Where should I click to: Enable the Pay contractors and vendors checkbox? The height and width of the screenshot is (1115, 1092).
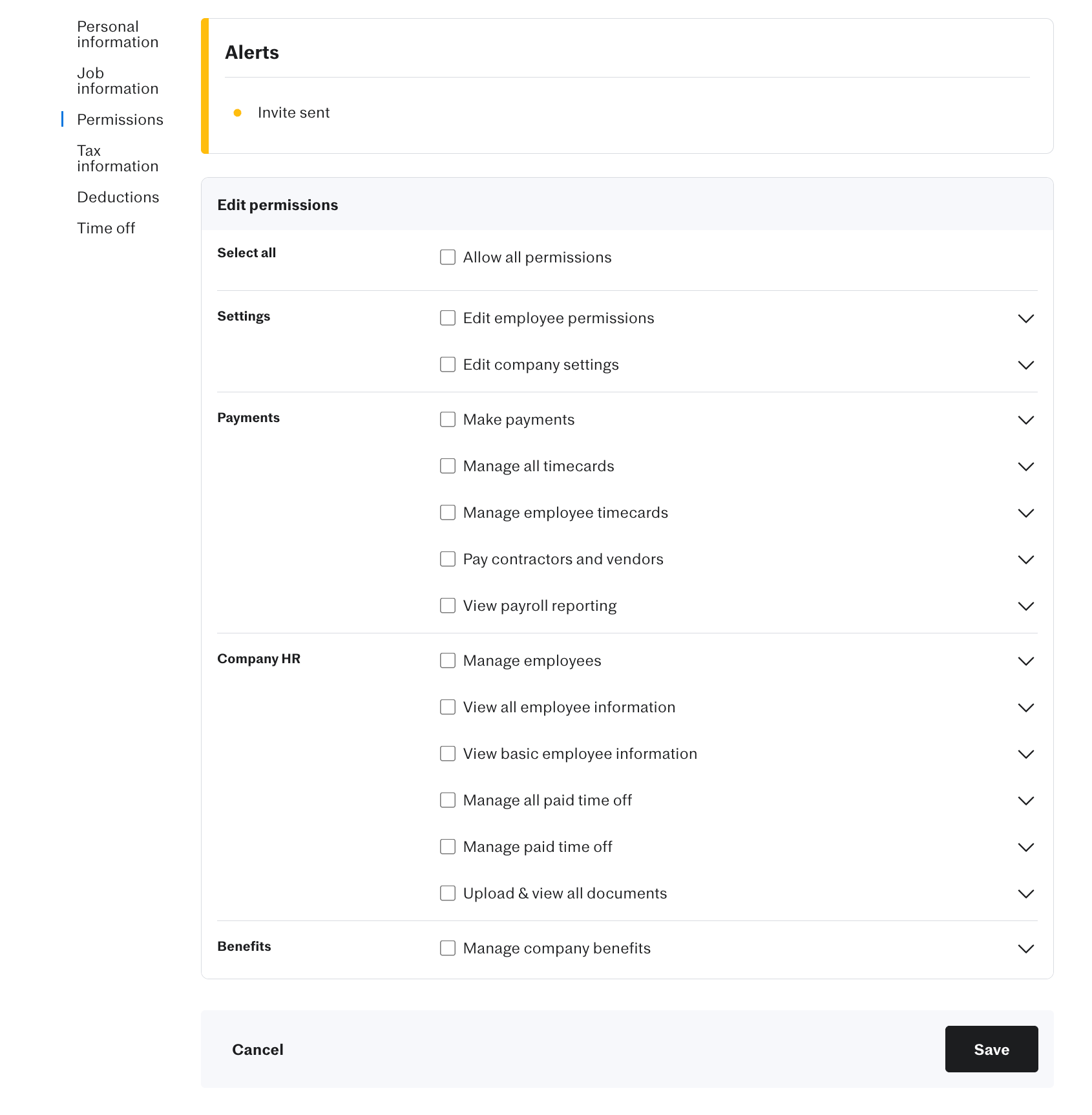coord(448,559)
